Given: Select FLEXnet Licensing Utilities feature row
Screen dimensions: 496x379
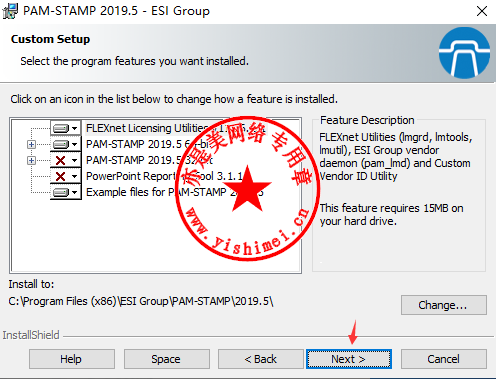Looking at the screenshot, I should click(176, 128).
